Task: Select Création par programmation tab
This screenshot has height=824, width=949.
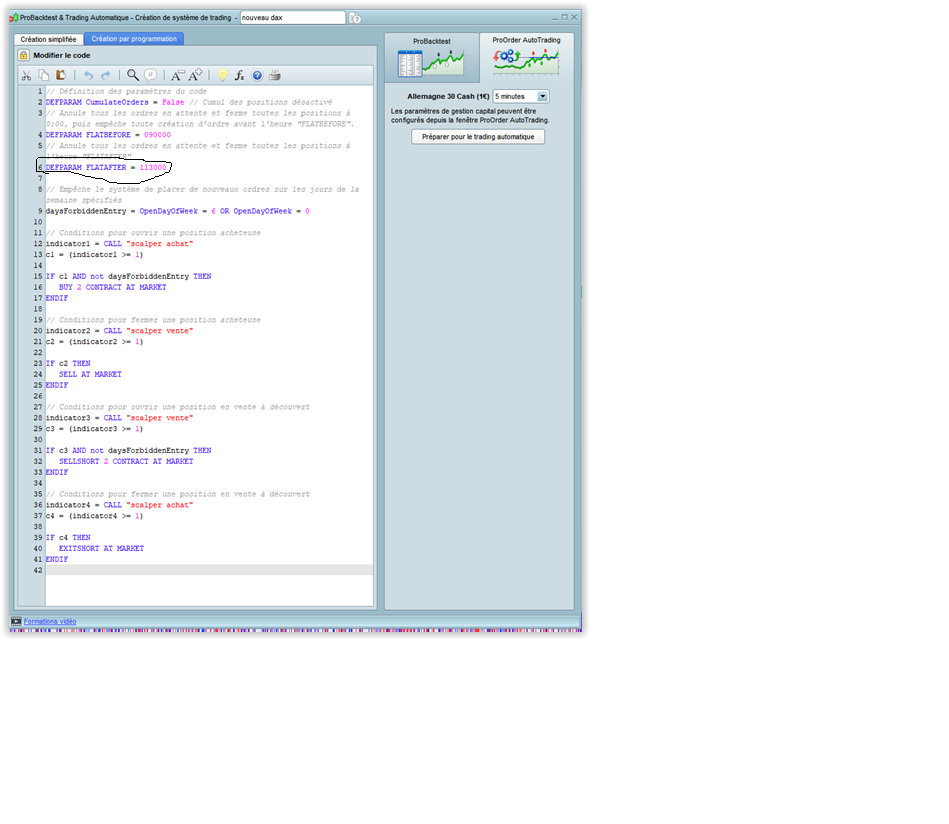Action: click(134, 39)
